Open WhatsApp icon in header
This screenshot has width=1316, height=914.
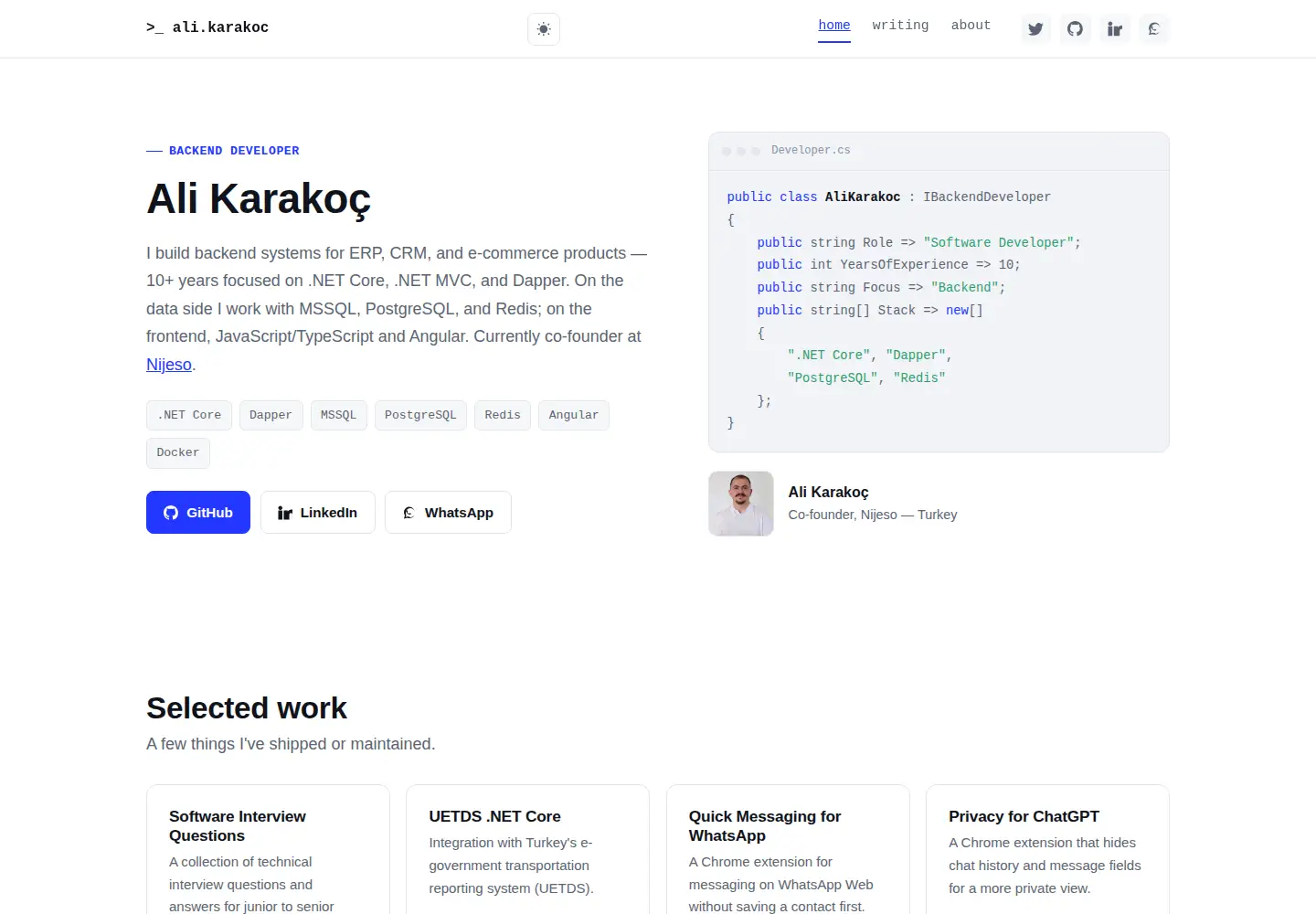coord(1154,29)
